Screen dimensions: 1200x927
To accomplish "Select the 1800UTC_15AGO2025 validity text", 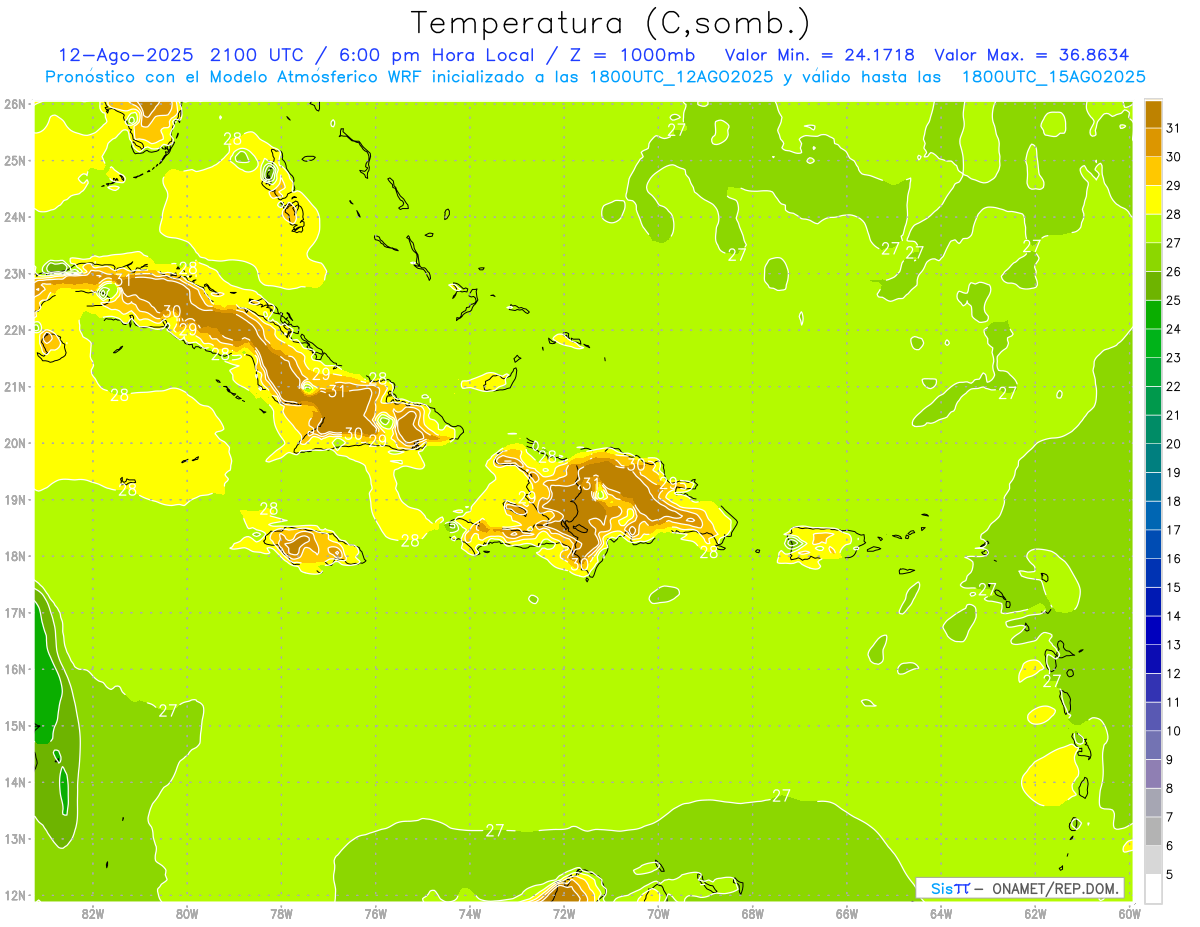I will pos(1053,77).
